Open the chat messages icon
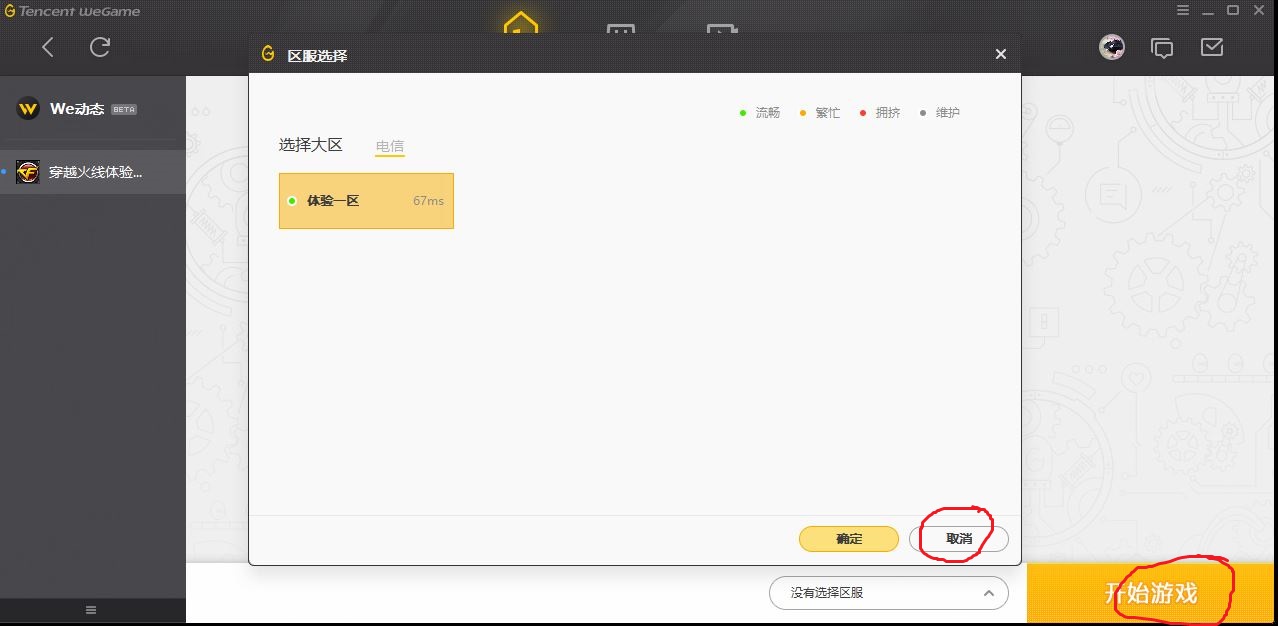 (x=1162, y=47)
